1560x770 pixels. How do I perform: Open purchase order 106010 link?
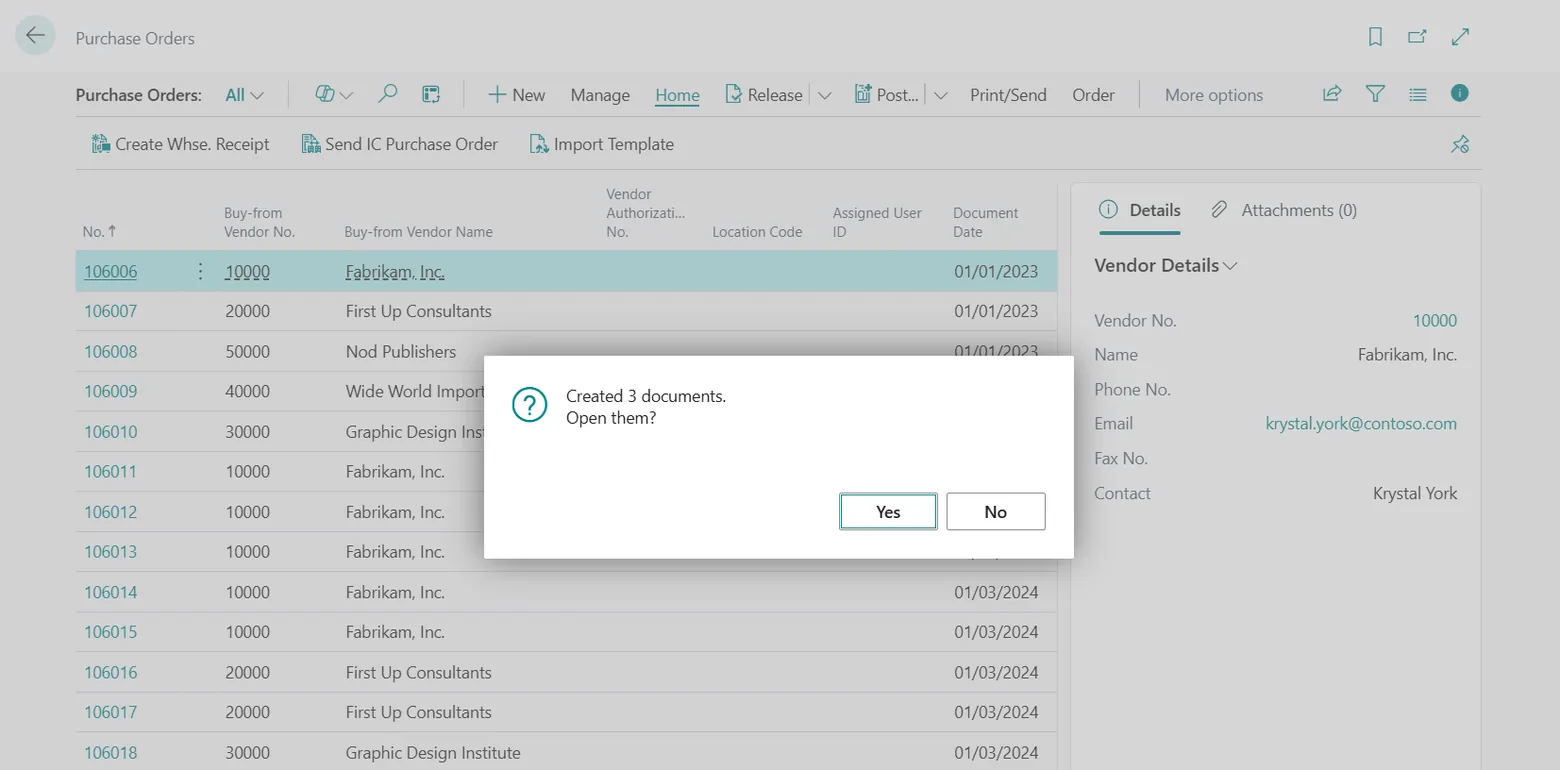click(111, 432)
